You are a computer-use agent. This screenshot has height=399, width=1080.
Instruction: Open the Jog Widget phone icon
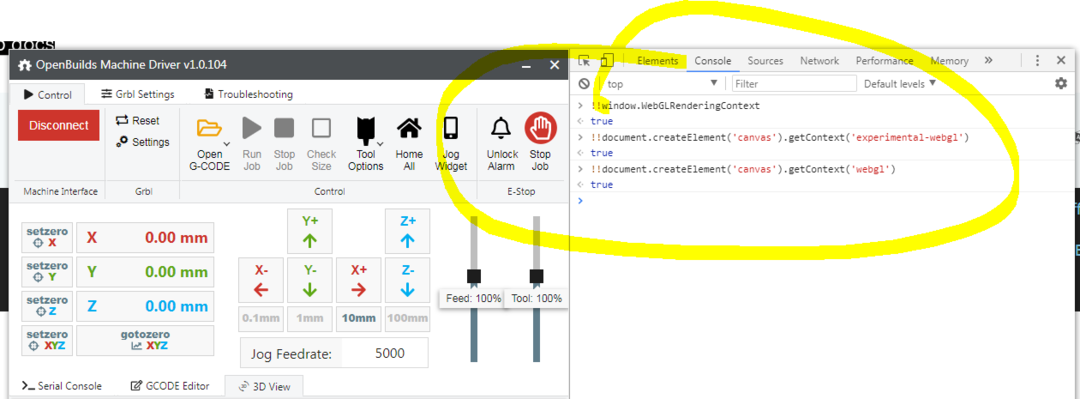451,128
